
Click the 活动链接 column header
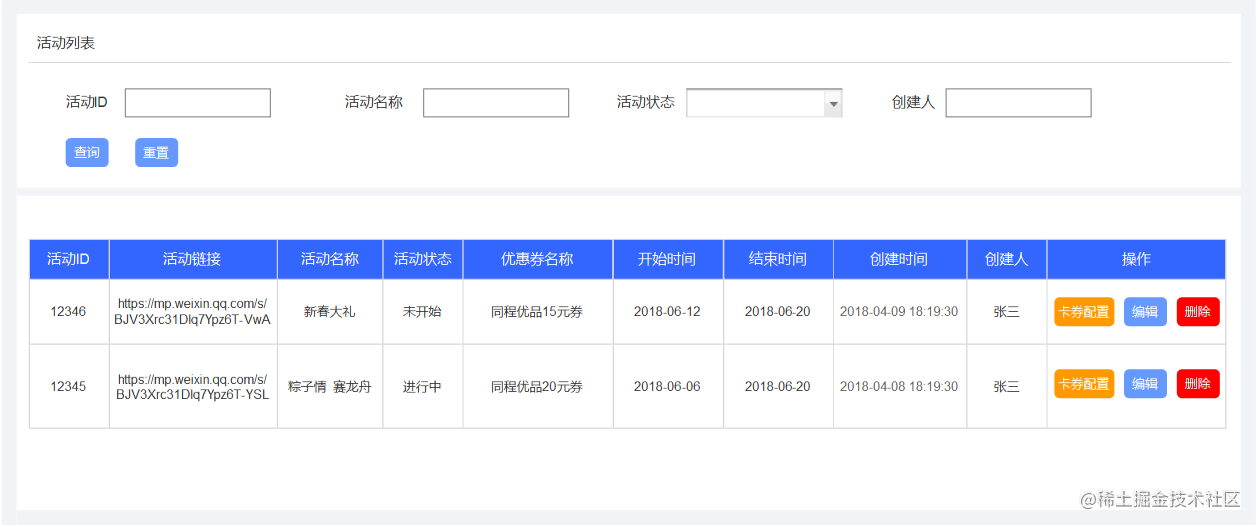coord(193,259)
